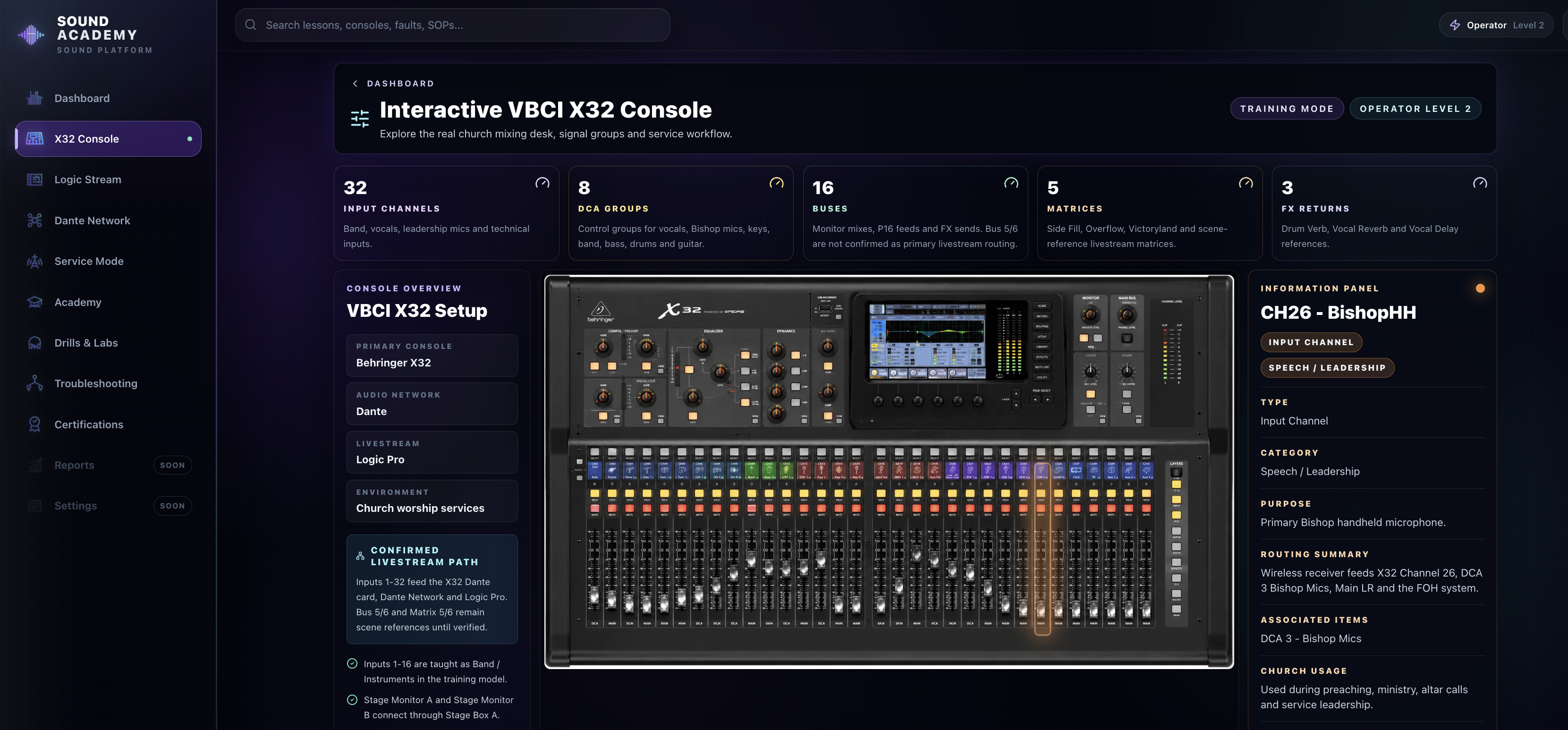Screen dimensions: 1568x730
Task: Click the Dante Network node icon
Action: [x=34, y=221]
